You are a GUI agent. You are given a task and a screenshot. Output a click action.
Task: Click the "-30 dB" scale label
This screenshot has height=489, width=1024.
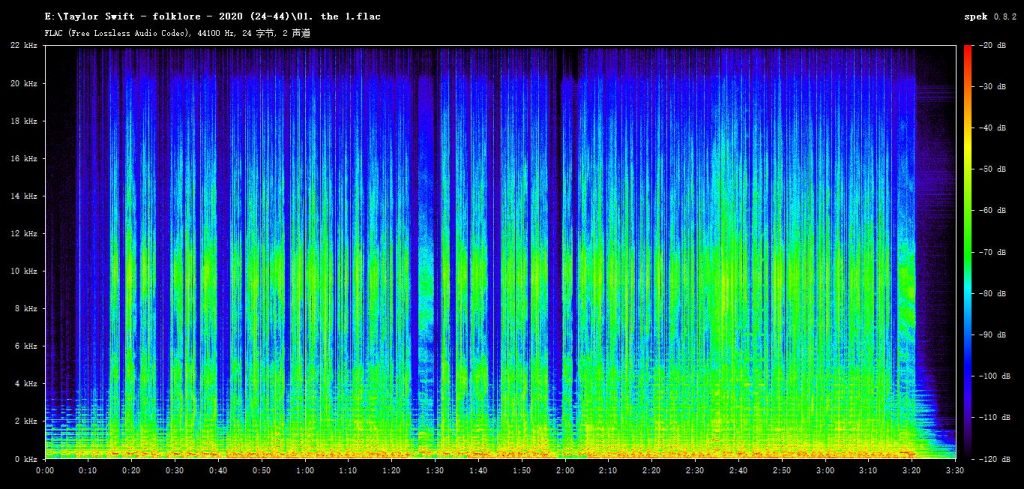(993, 86)
